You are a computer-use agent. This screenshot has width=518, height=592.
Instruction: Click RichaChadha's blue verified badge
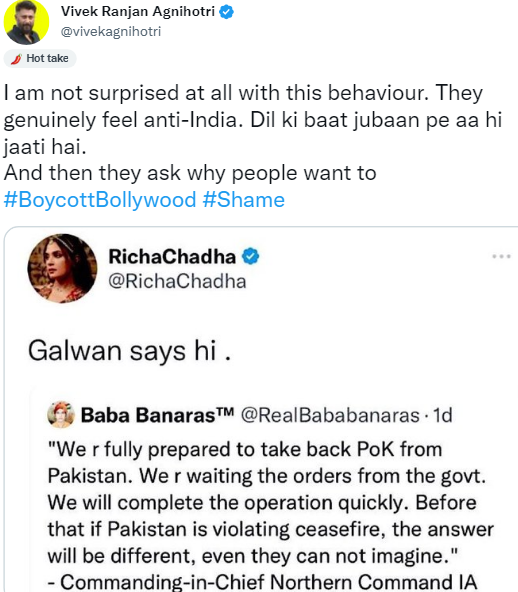click(x=251, y=256)
